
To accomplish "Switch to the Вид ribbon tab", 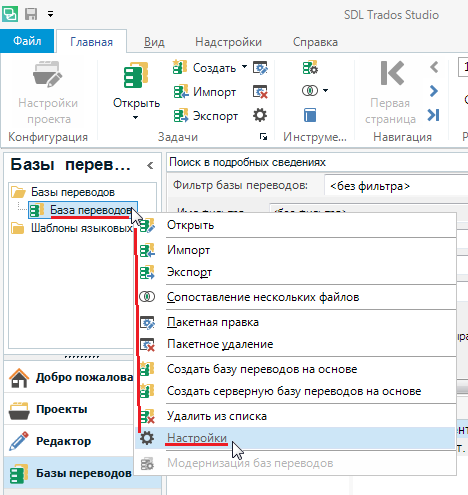I will [154, 42].
